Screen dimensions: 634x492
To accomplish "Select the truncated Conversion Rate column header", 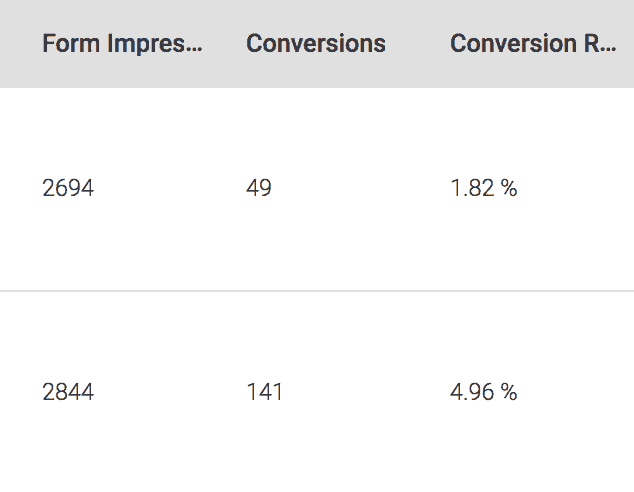I will coord(532,44).
